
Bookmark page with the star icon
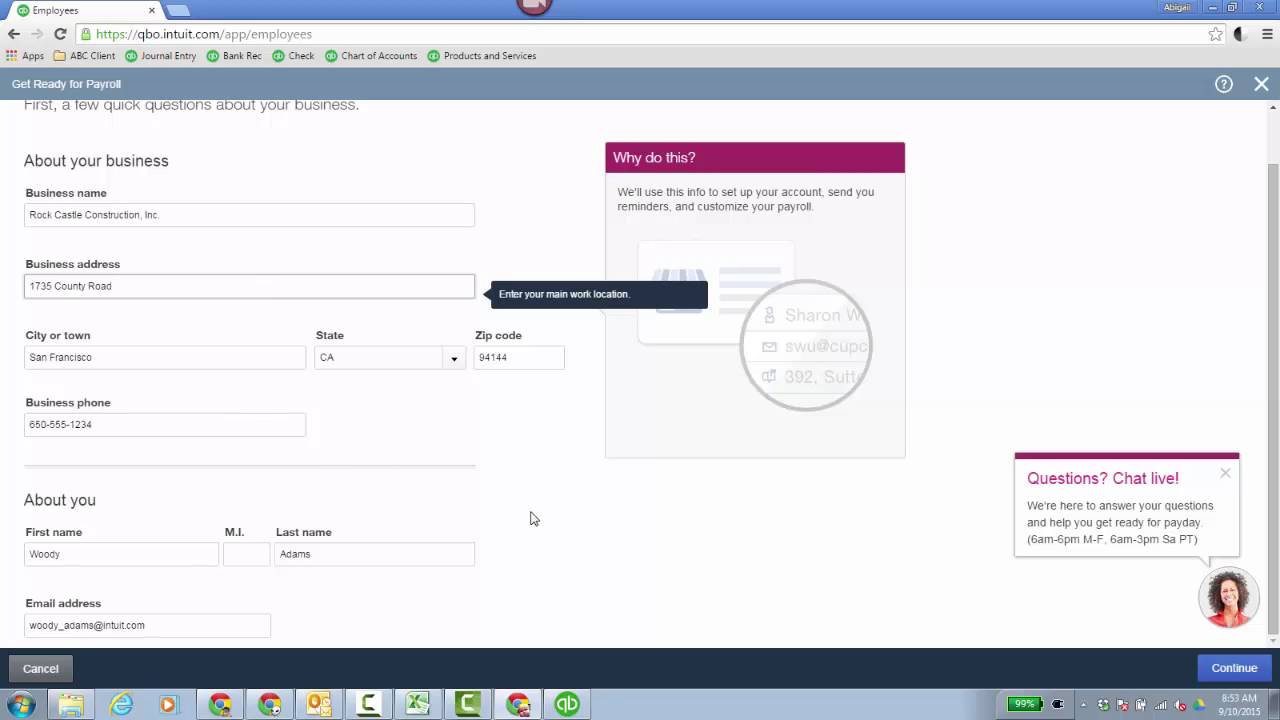point(1215,34)
